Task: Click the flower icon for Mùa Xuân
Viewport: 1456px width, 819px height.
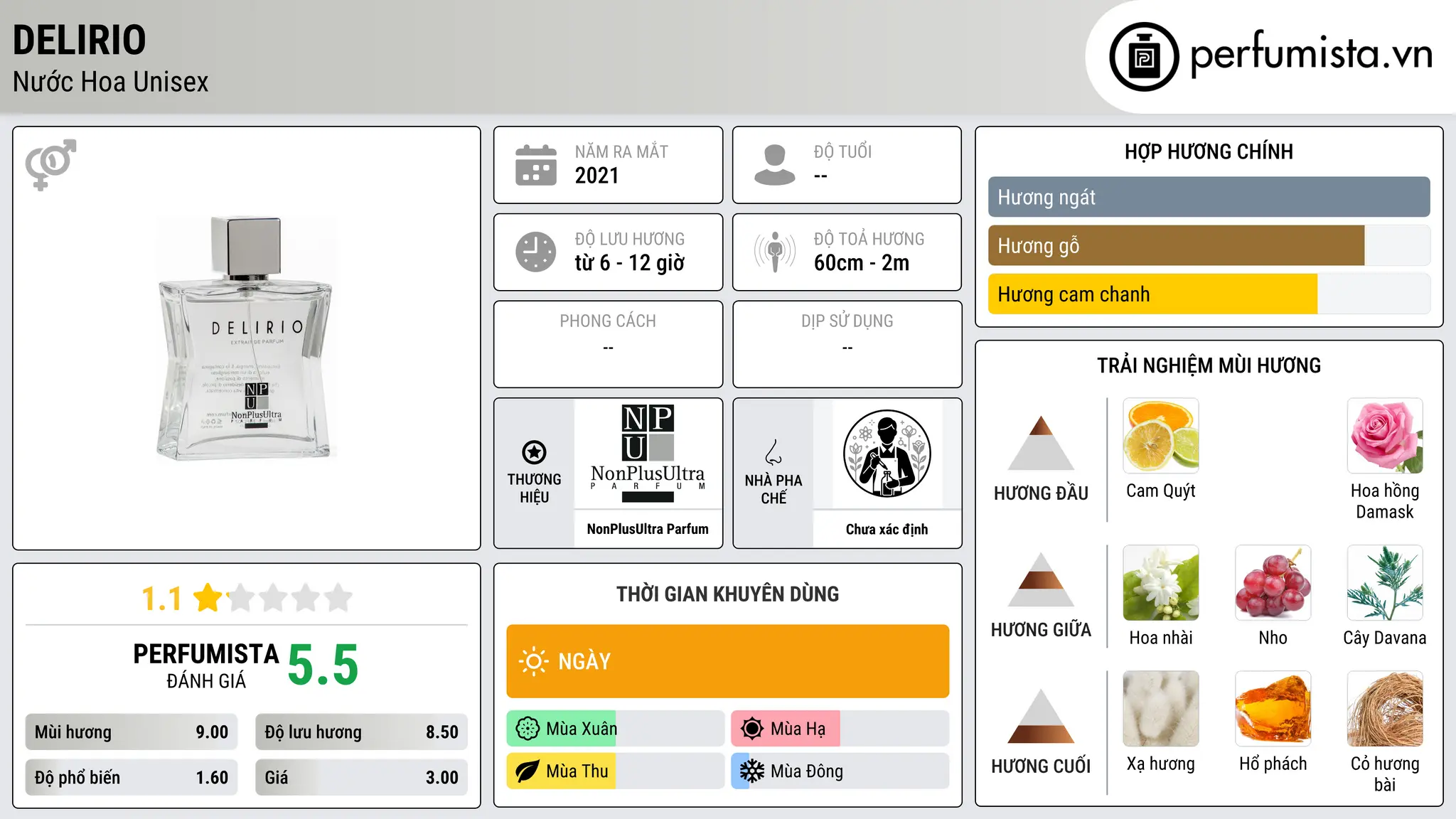Action: [528, 729]
